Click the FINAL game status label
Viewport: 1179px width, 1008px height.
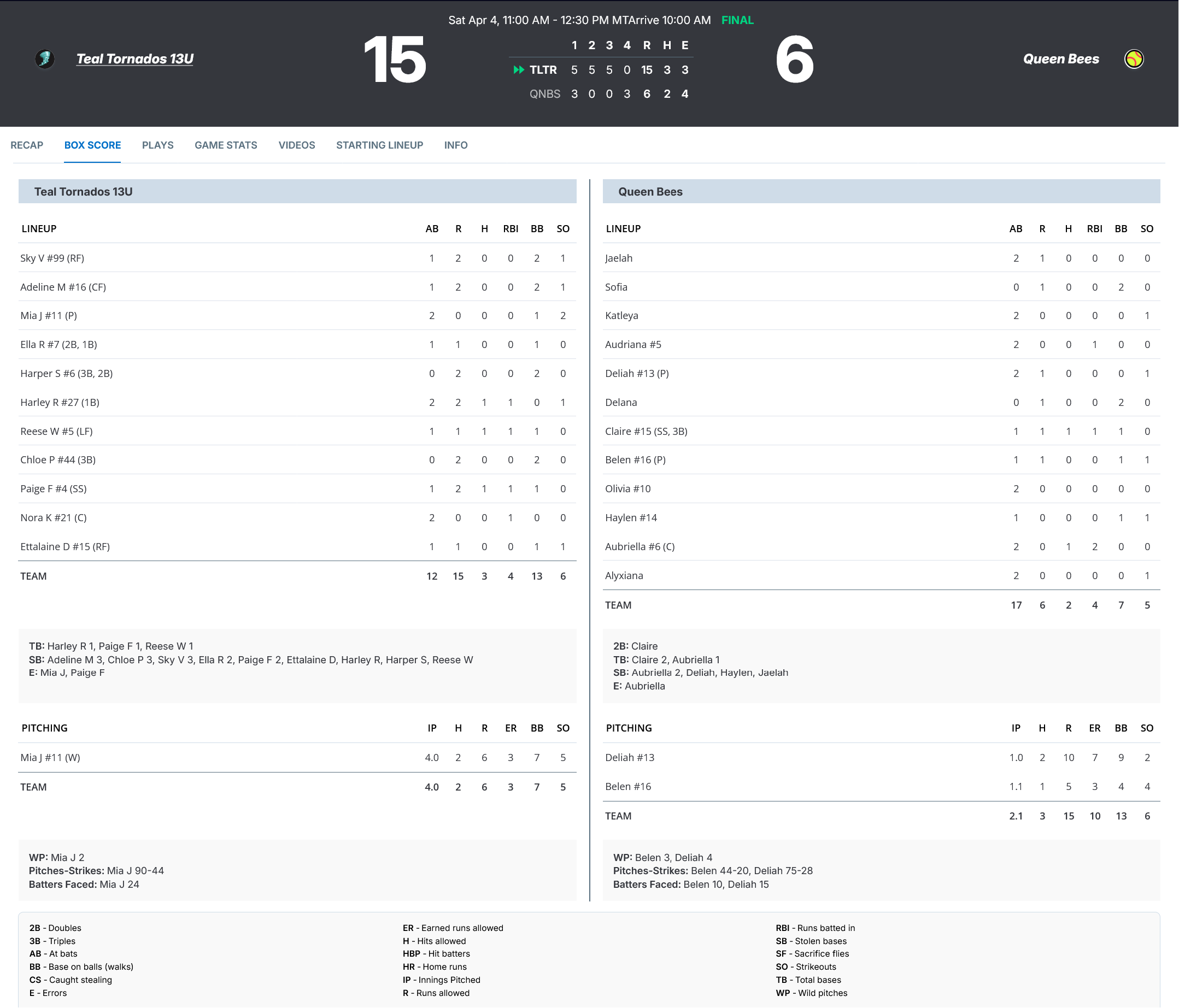[737, 20]
